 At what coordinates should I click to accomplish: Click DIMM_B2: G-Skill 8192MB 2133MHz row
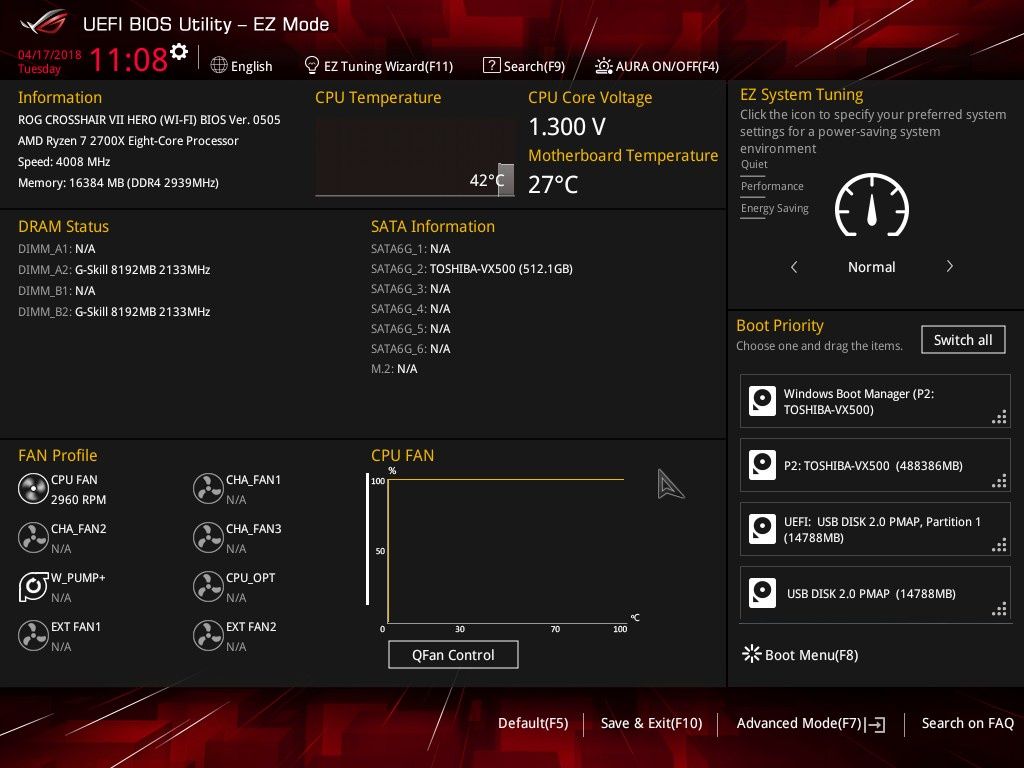[x=114, y=312]
